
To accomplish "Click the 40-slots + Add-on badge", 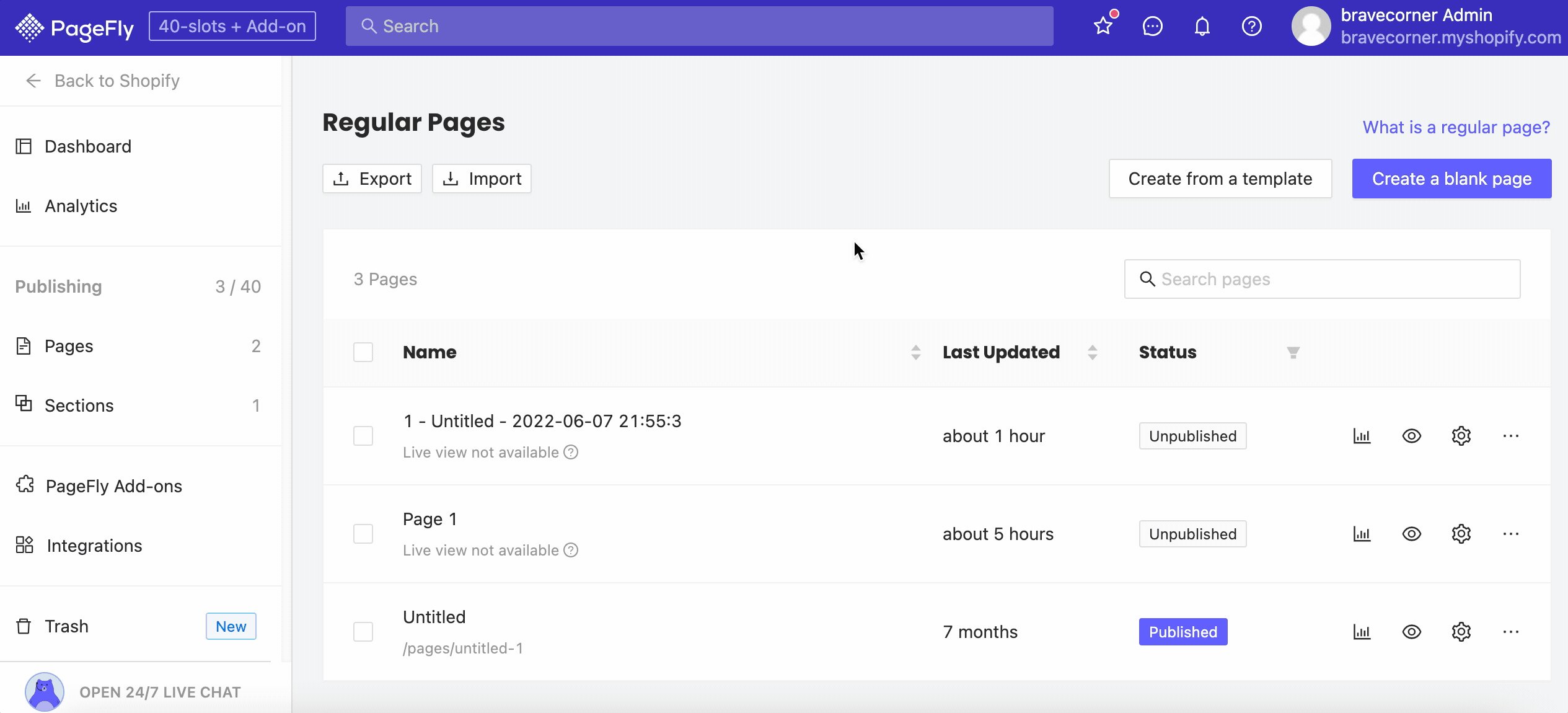I will click(232, 26).
